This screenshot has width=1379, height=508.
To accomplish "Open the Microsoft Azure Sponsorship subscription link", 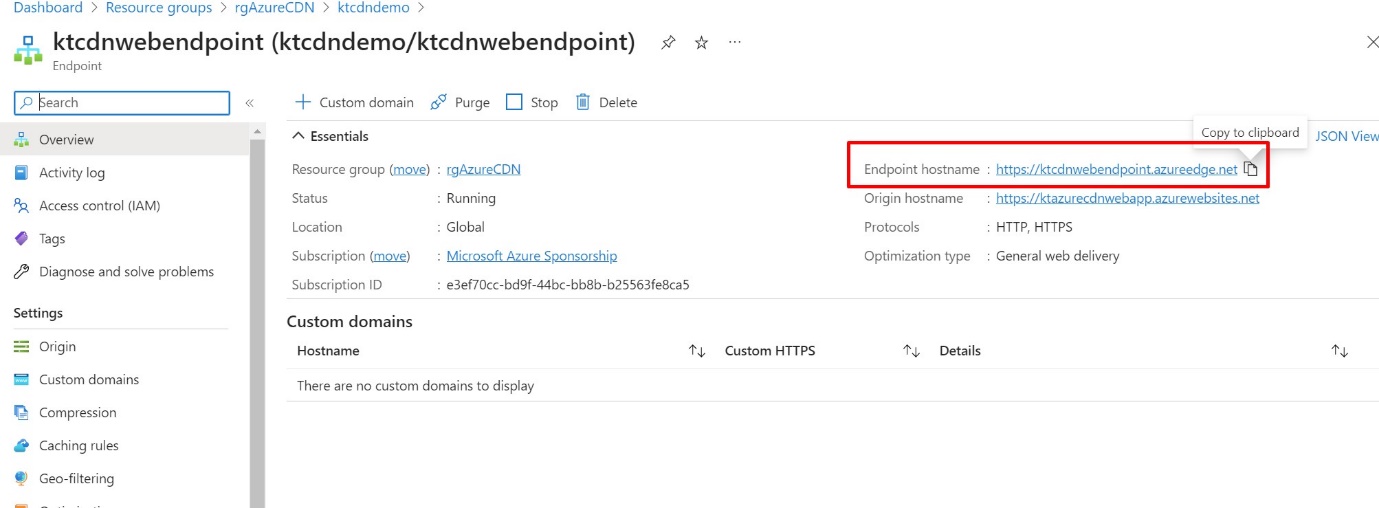I will tap(531, 256).
